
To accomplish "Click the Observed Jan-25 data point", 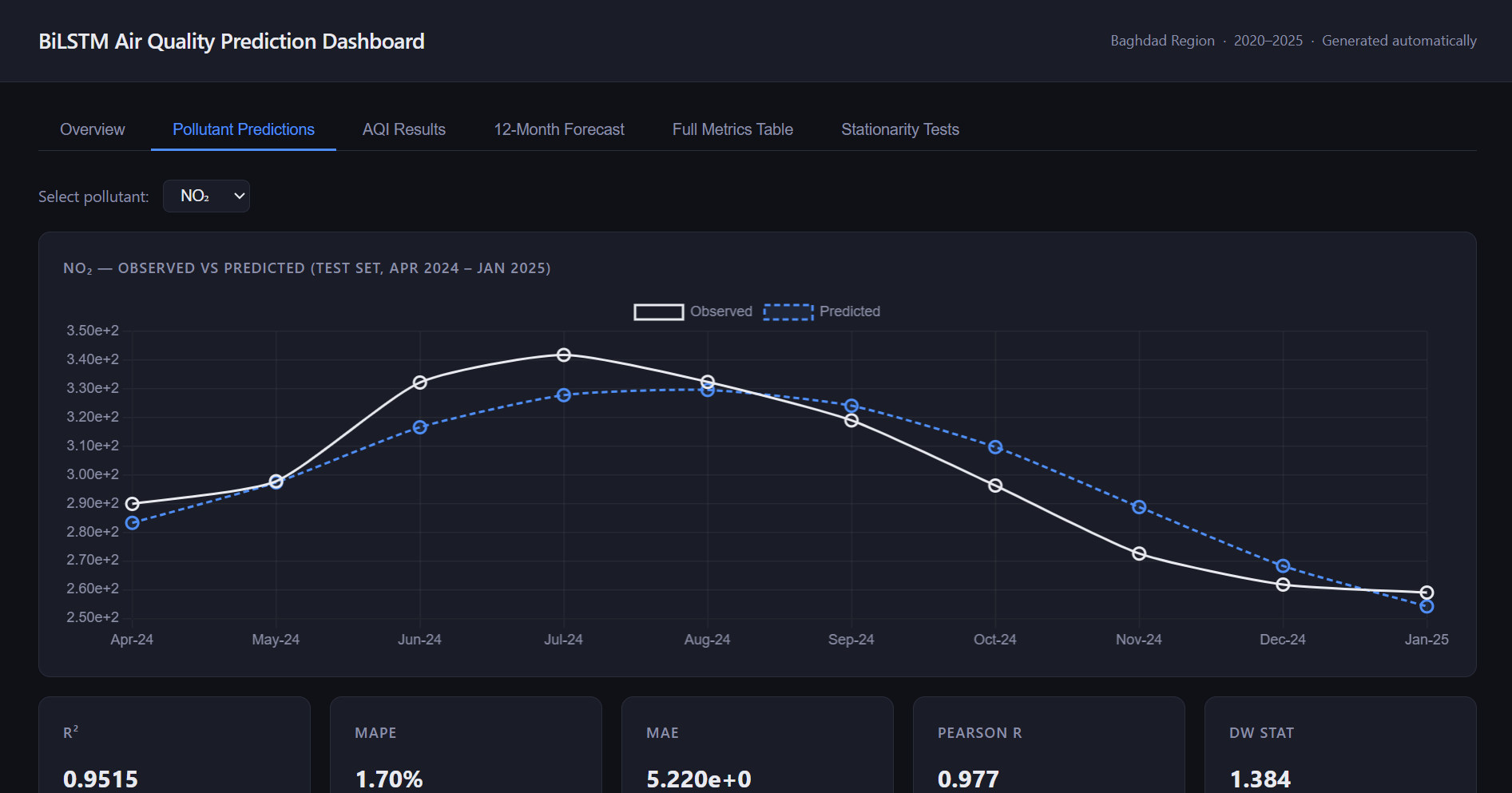I will [1427, 593].
